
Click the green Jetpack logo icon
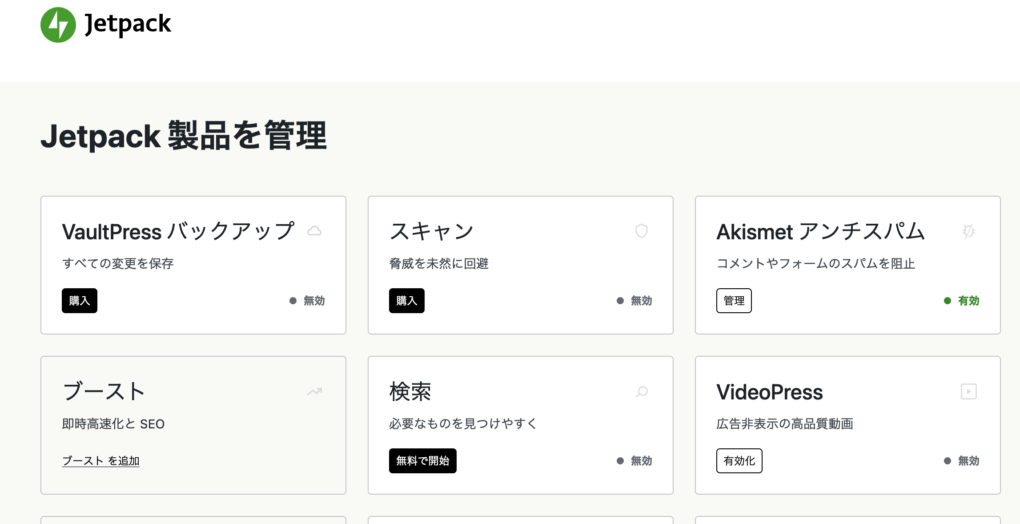click(x=58, y=25)
